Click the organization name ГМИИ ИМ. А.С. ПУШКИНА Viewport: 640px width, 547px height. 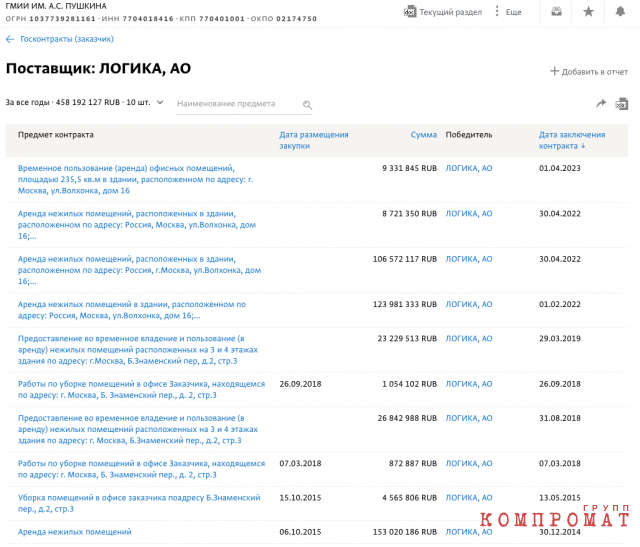(56, 6)
